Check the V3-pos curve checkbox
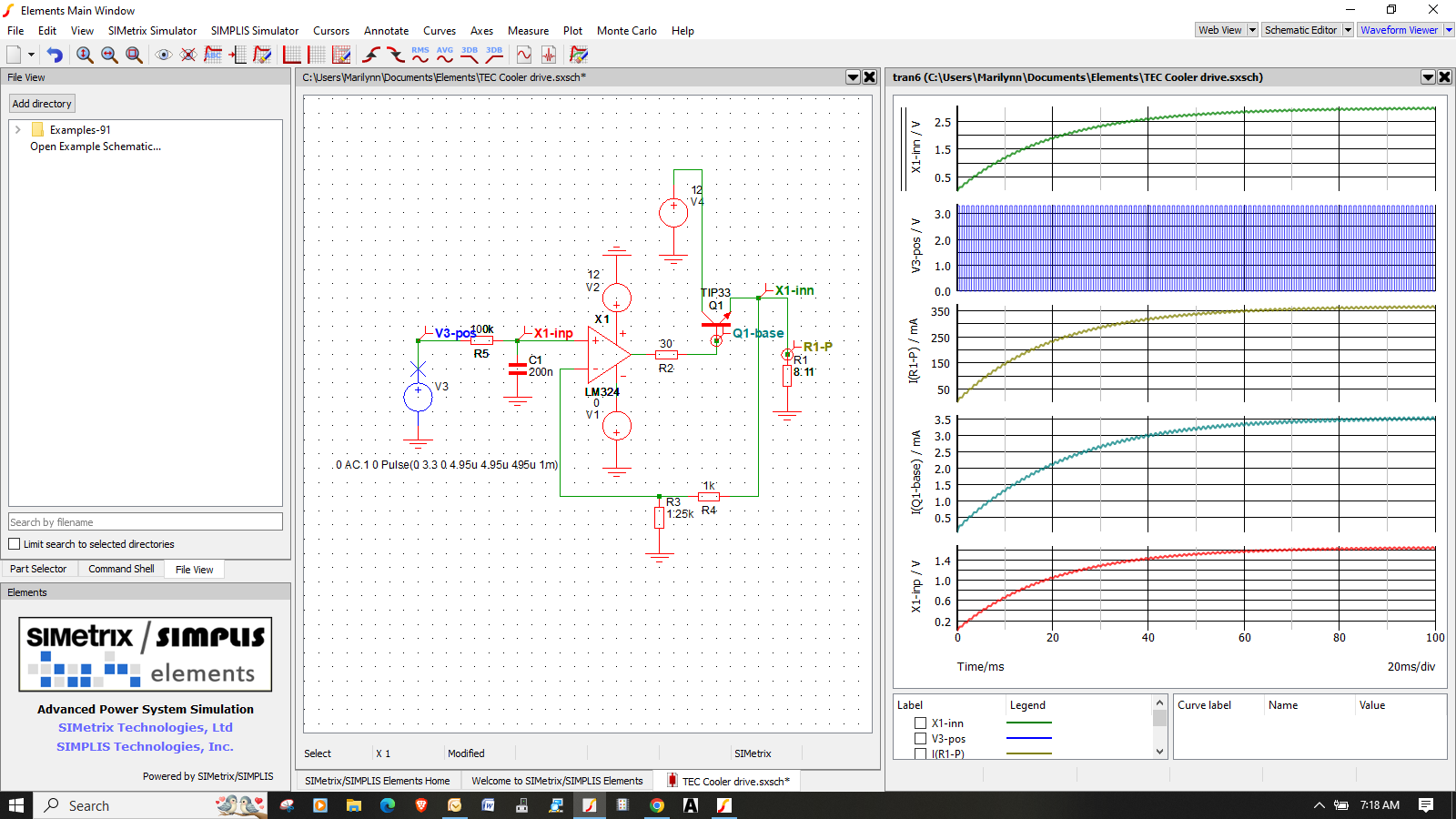This screenshot has width=1456, height=819. (920, 739)
